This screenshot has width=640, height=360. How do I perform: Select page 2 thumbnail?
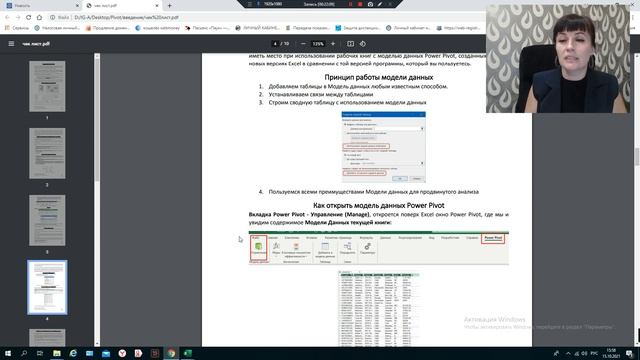pos(47,153)
